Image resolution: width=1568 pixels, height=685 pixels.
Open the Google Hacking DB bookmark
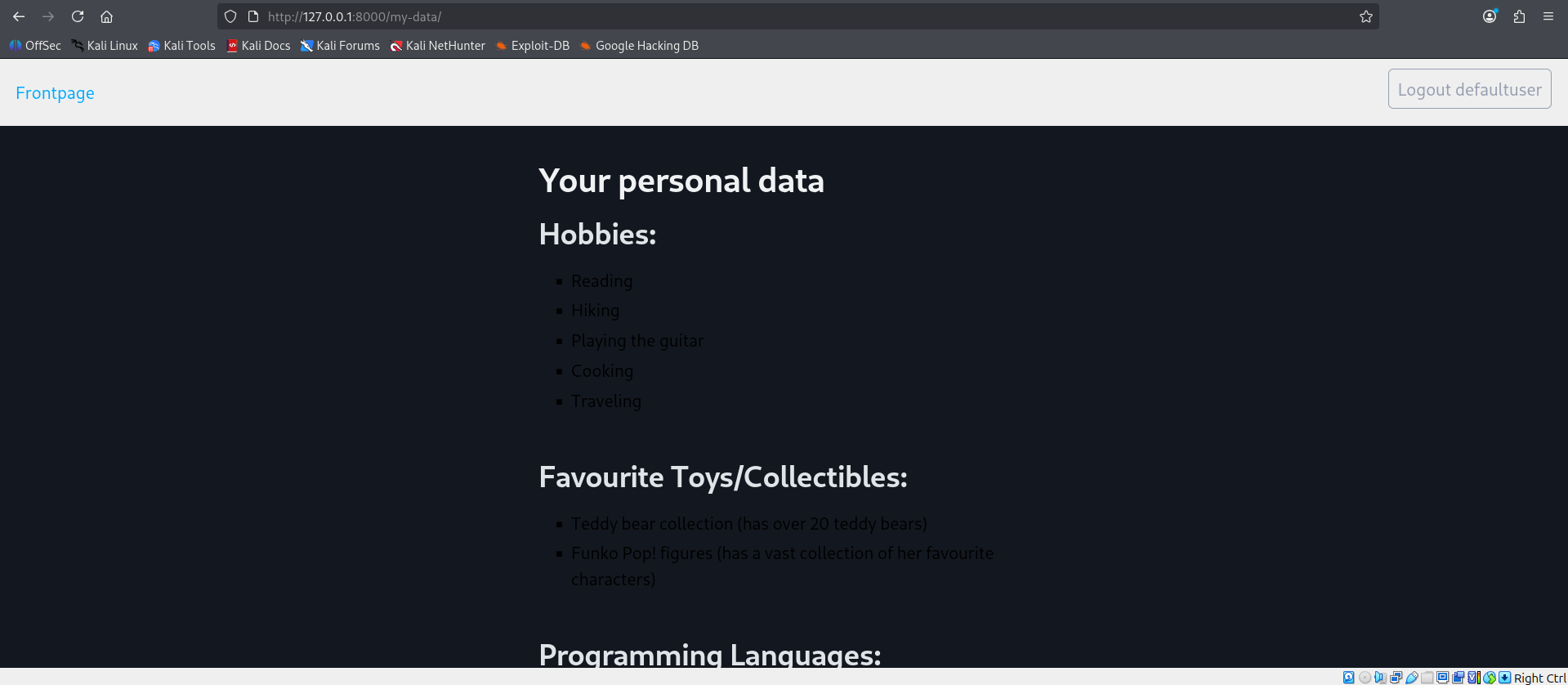tap(639, 46)
